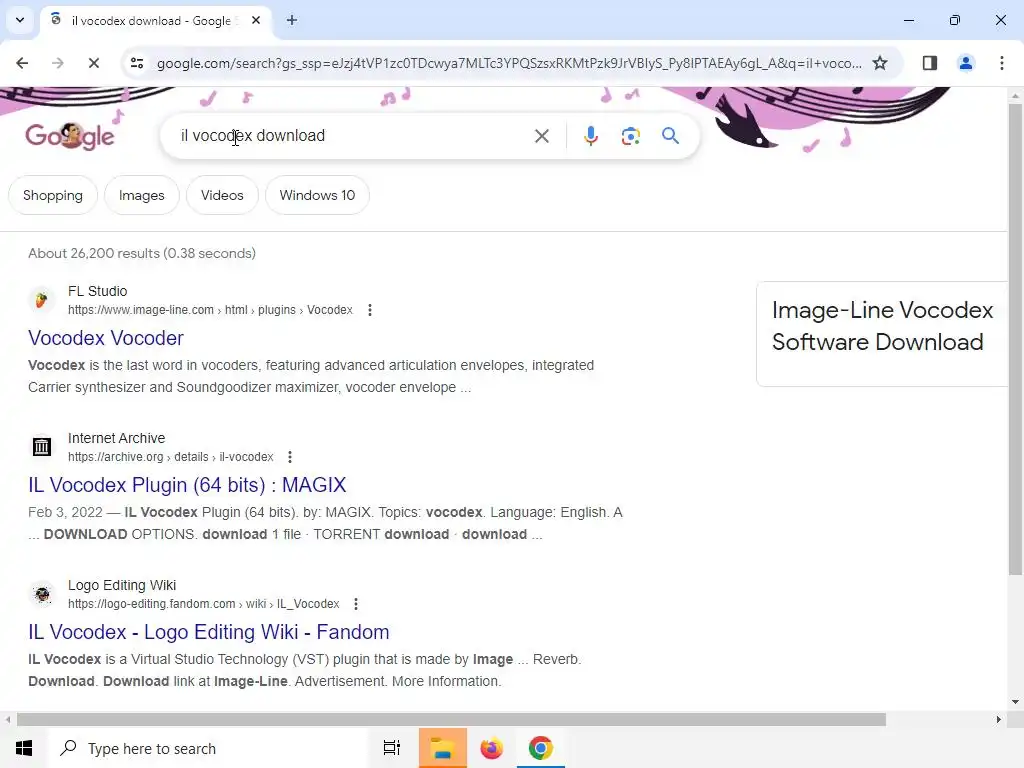This screenshot has height=768, width=1024.
Task: Open Firefox from the taskbar
Action: [x=491, y=748]
